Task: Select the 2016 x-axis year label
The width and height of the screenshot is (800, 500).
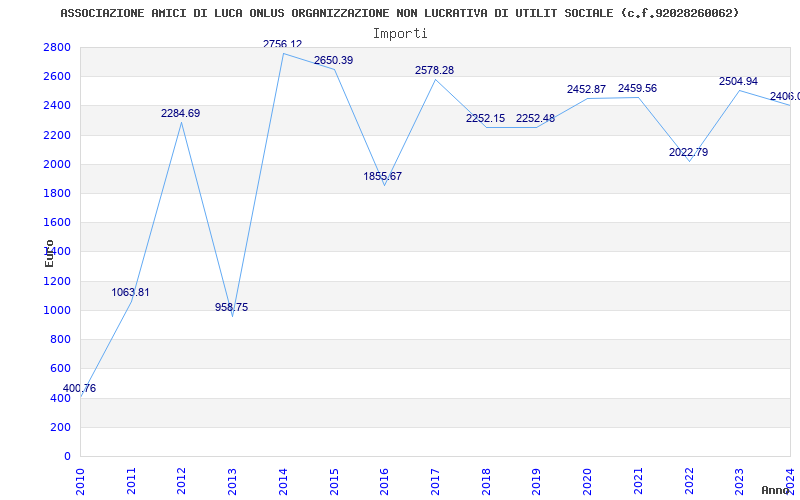Action: click(x=384, y=482)
